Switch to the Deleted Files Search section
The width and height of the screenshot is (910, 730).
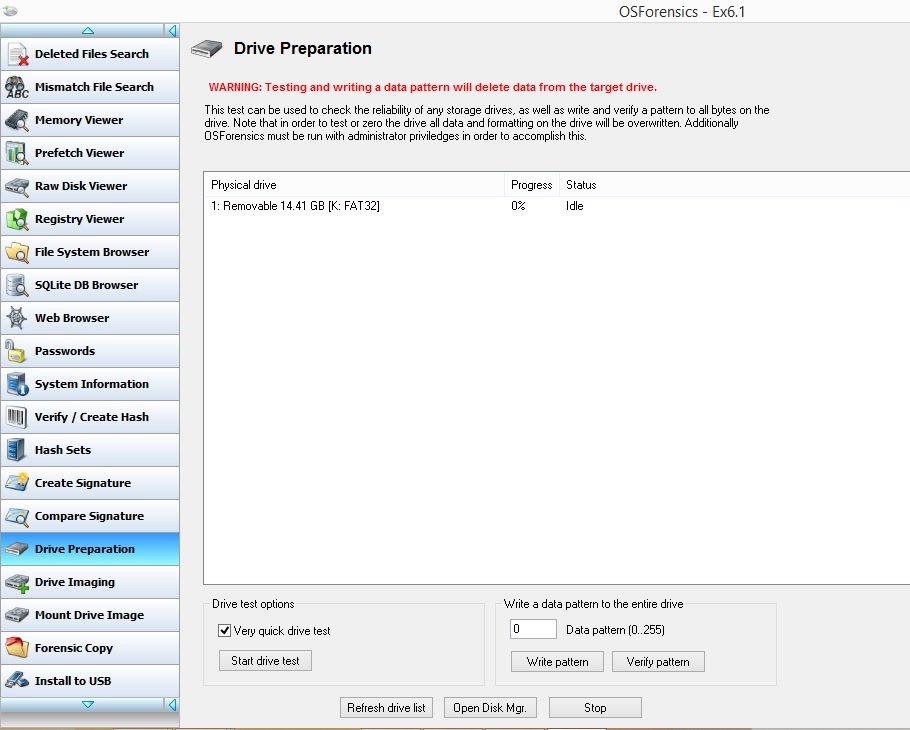[90, 54]
